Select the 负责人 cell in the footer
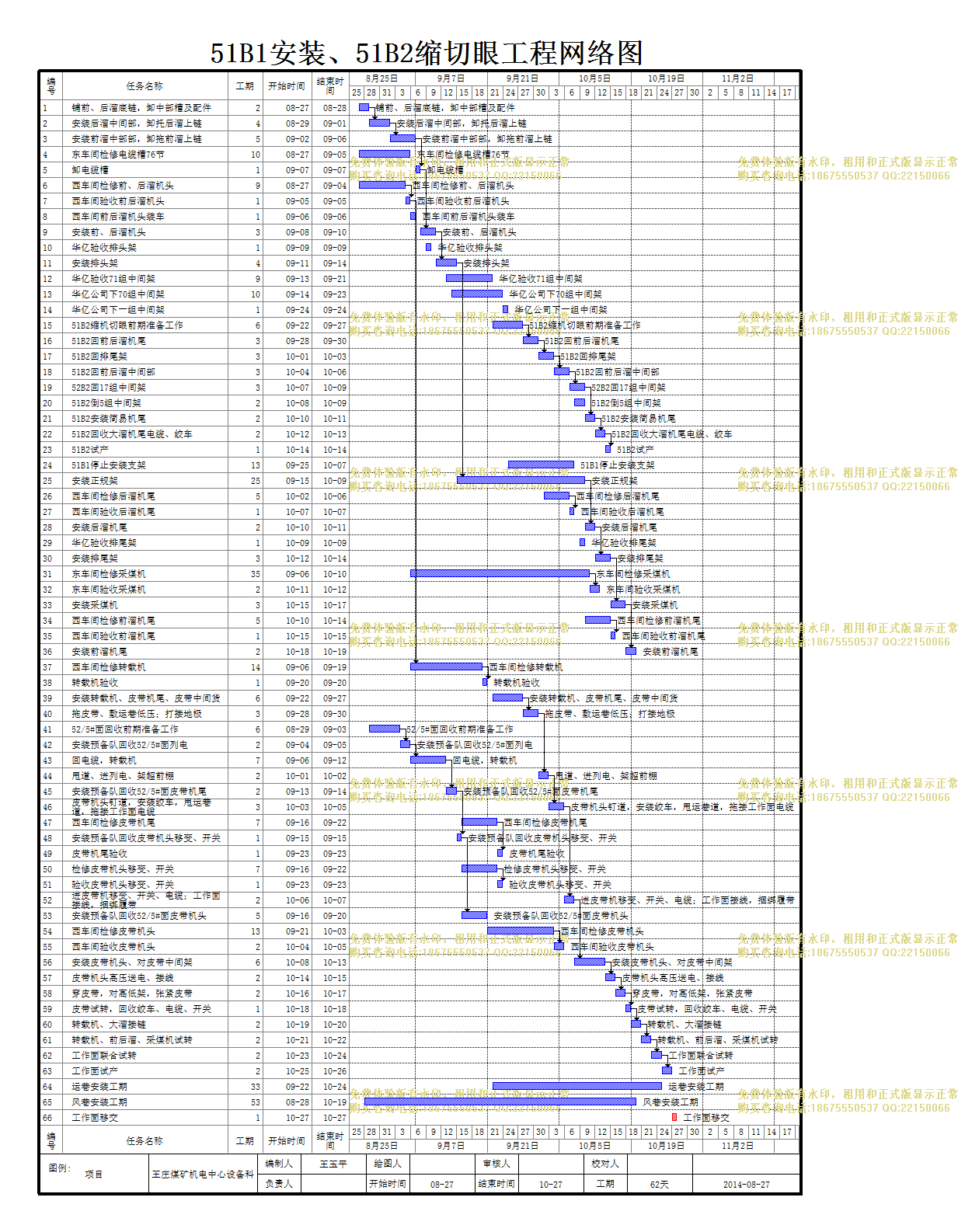The width and height of the screenshot is (958, 1232). tap(279, 1184)
